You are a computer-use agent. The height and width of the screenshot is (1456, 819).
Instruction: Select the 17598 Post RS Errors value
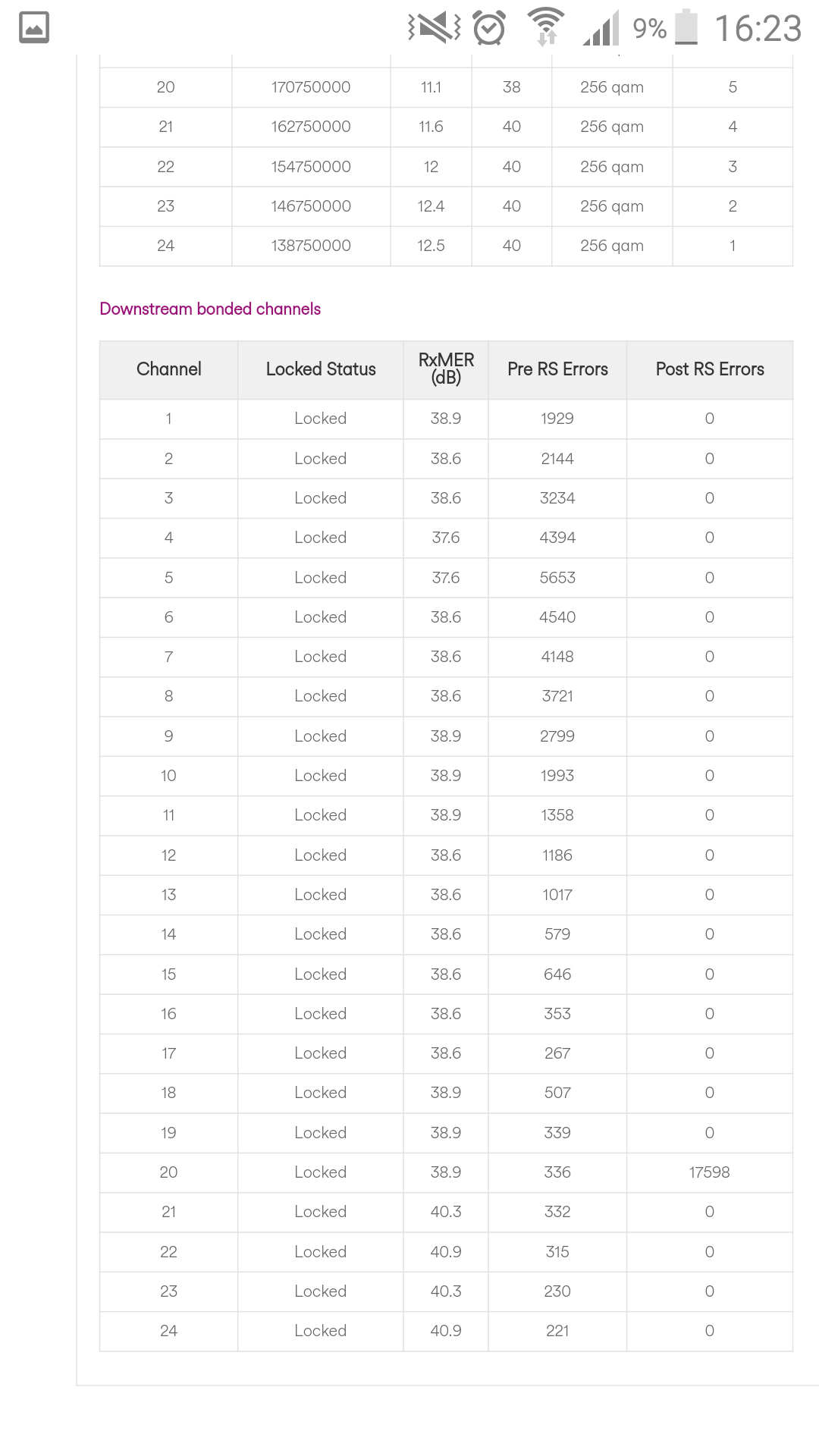click(710, 1172)
